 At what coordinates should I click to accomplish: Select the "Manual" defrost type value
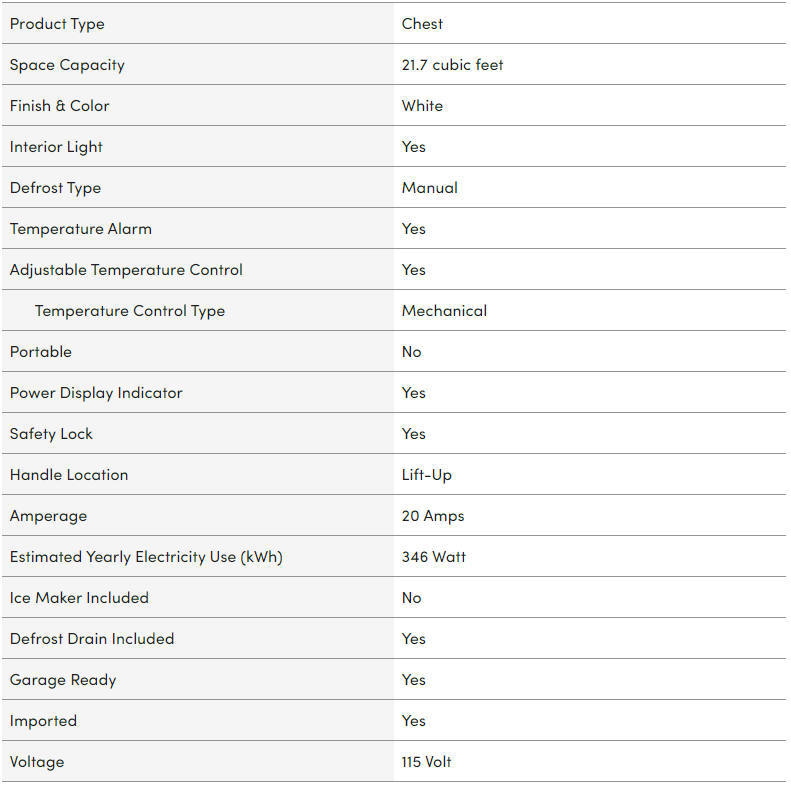tap(430, 188)
